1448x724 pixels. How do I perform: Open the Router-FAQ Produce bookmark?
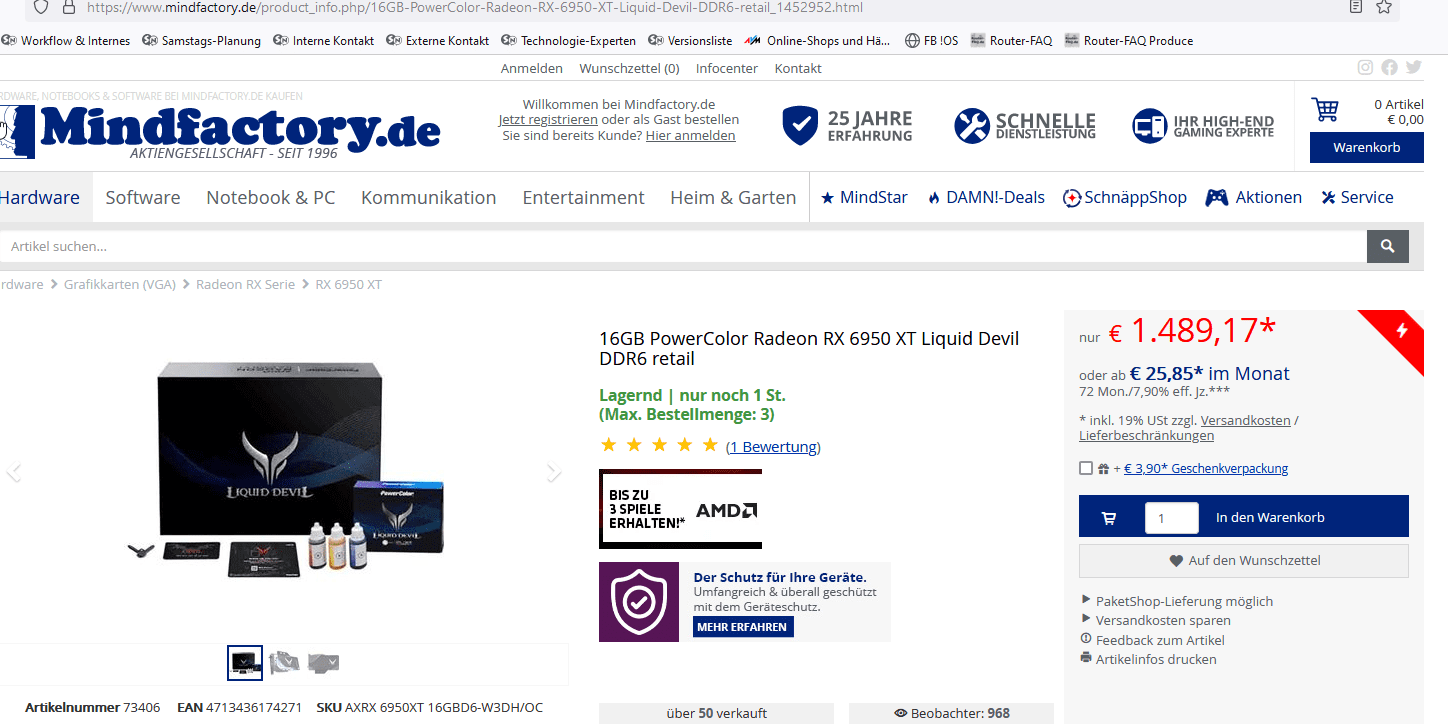pos(1129,41)
